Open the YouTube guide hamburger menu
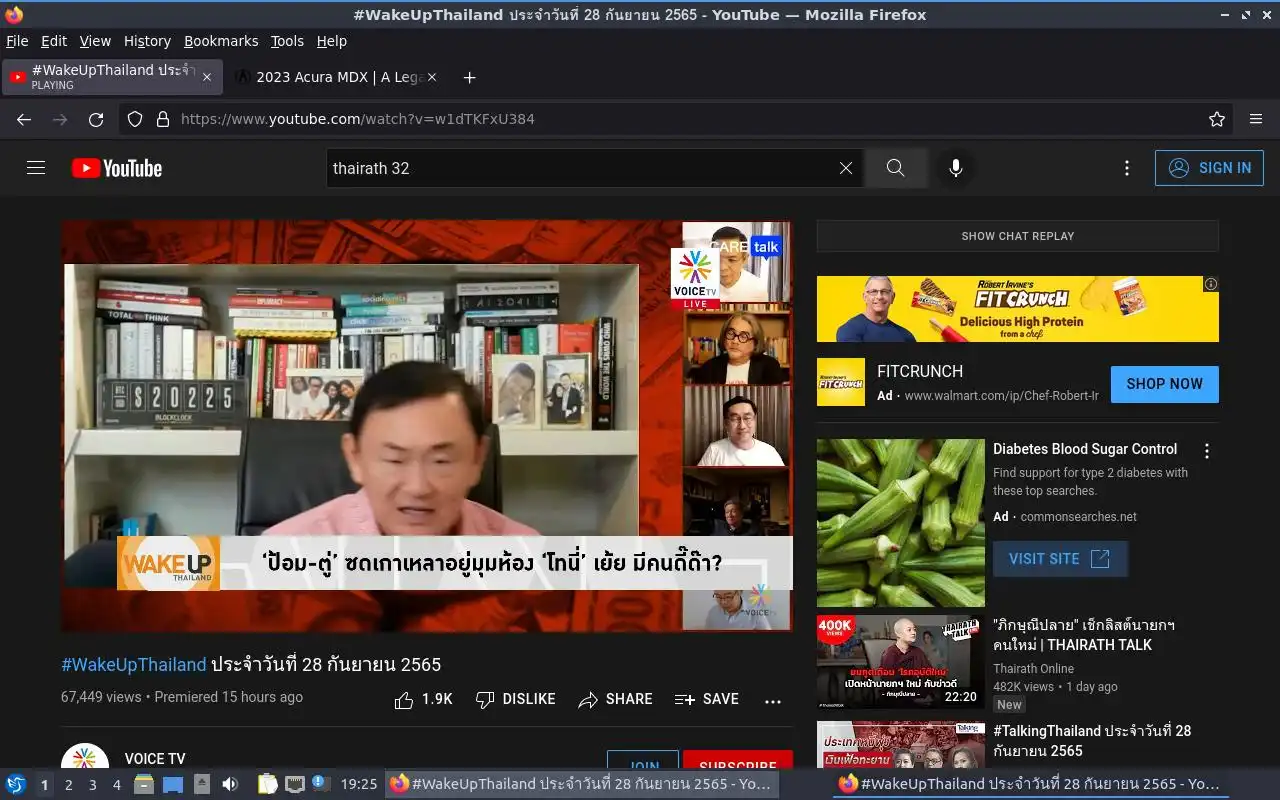 (36, 168)
